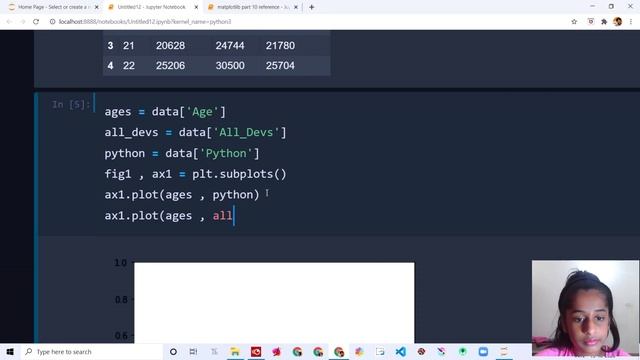
Task: Close the Home Page tab
Action: tap(96, 7)
